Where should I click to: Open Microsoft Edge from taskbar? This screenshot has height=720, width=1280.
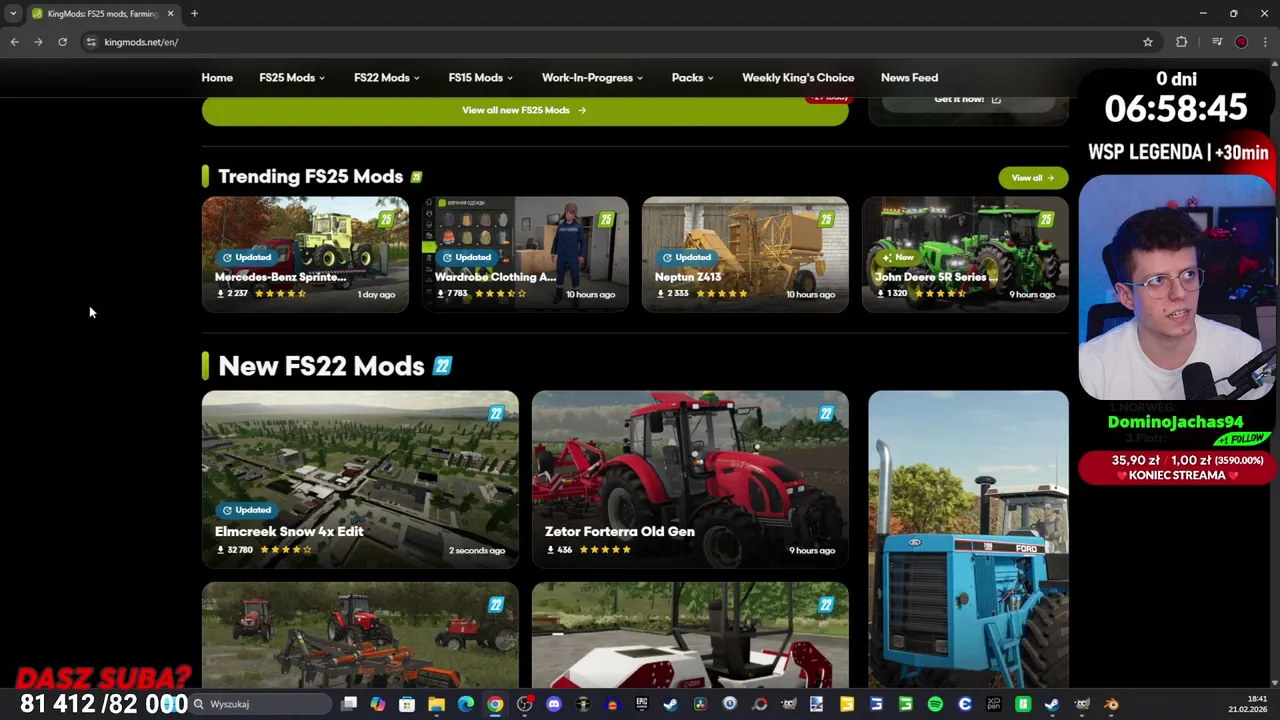point(466,704)
